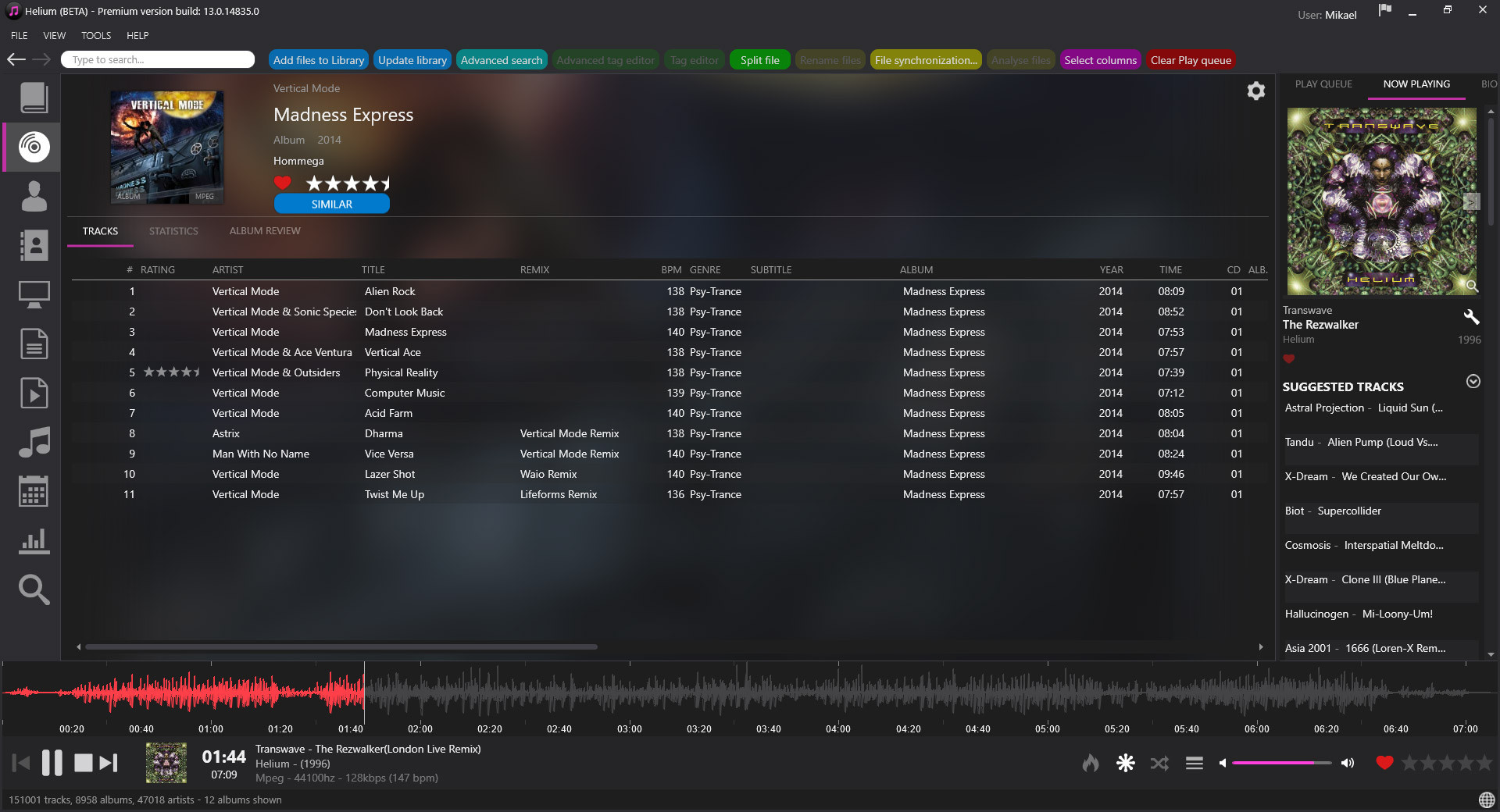Open File synchronization
The width and height of the screenshot is (1500, 812).
pos(926,60)
